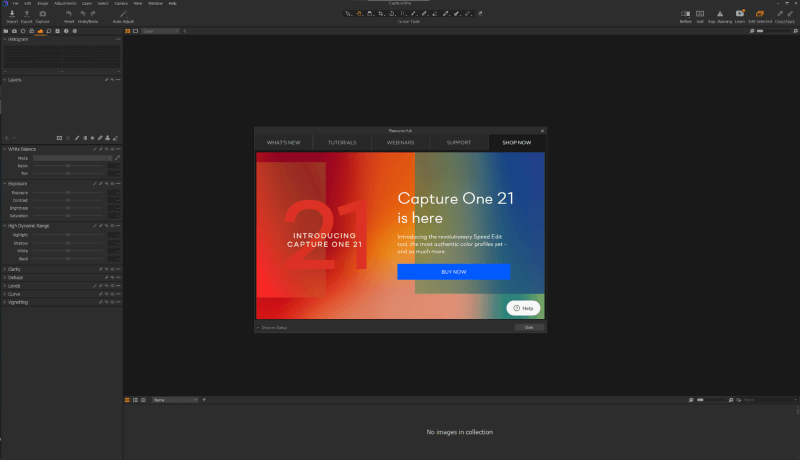Open the White Balance Mode dropdown
This screenshot has height=460, width=800.
coord(72,158)
